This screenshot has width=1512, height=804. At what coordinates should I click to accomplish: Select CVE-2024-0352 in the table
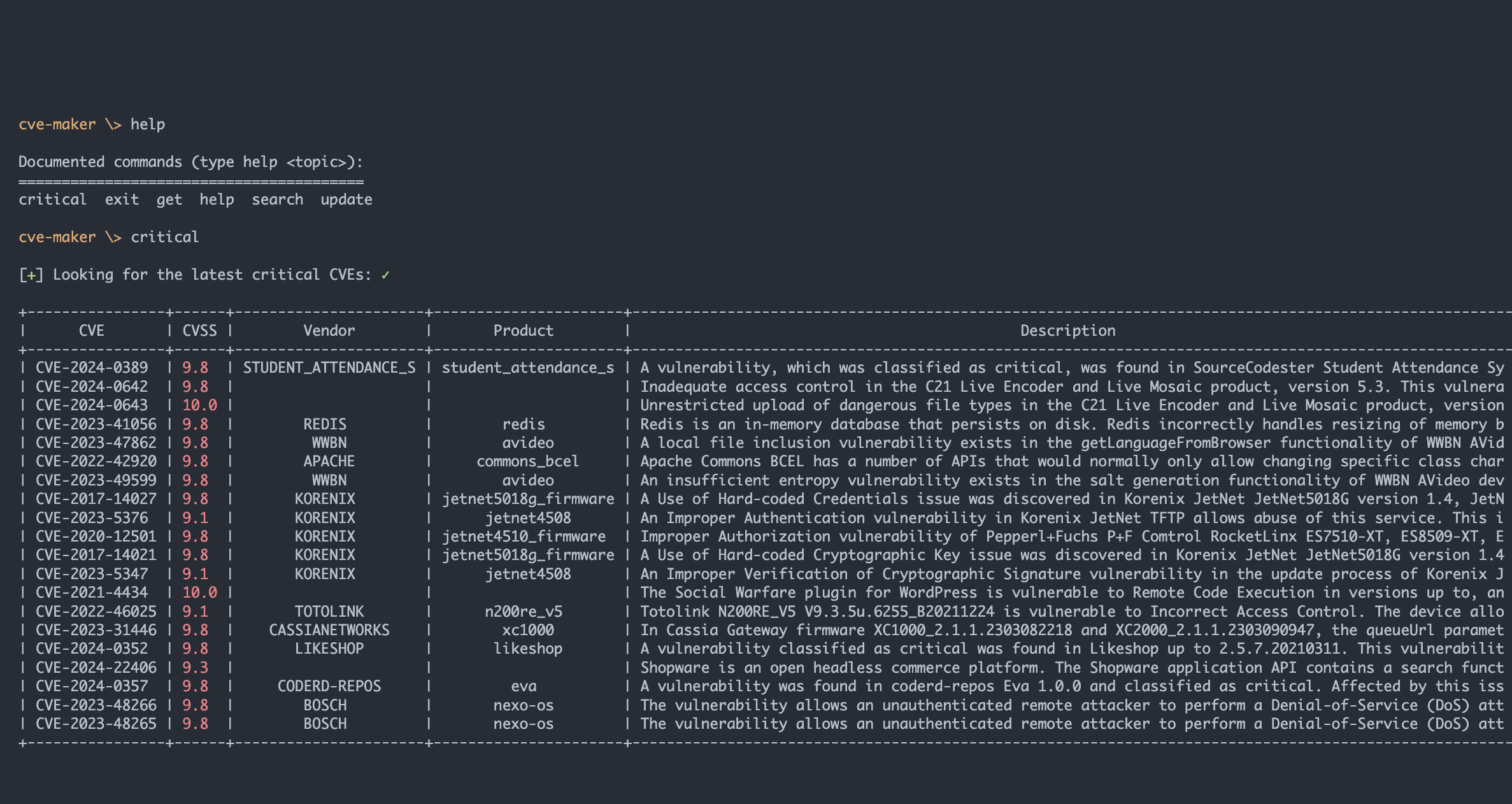point(92,649)
